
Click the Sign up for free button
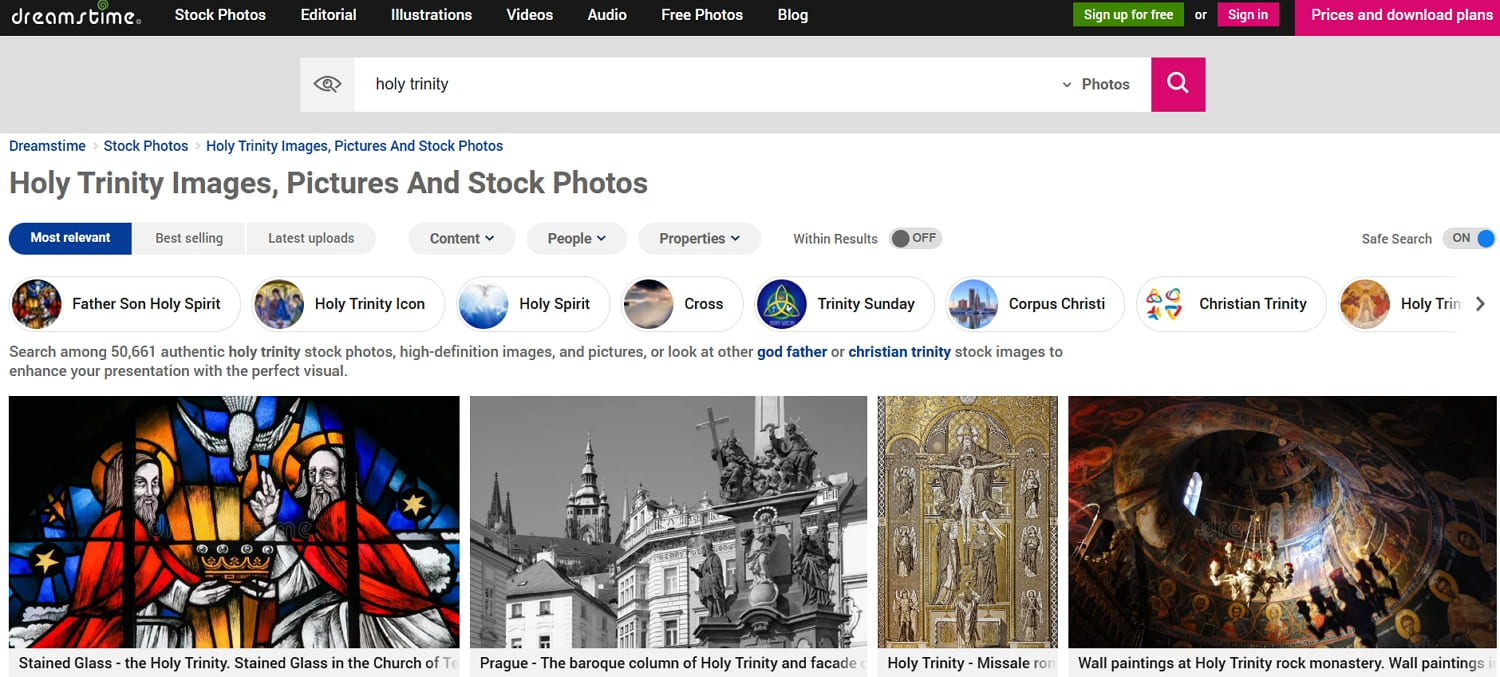[x=1128, y=15]
